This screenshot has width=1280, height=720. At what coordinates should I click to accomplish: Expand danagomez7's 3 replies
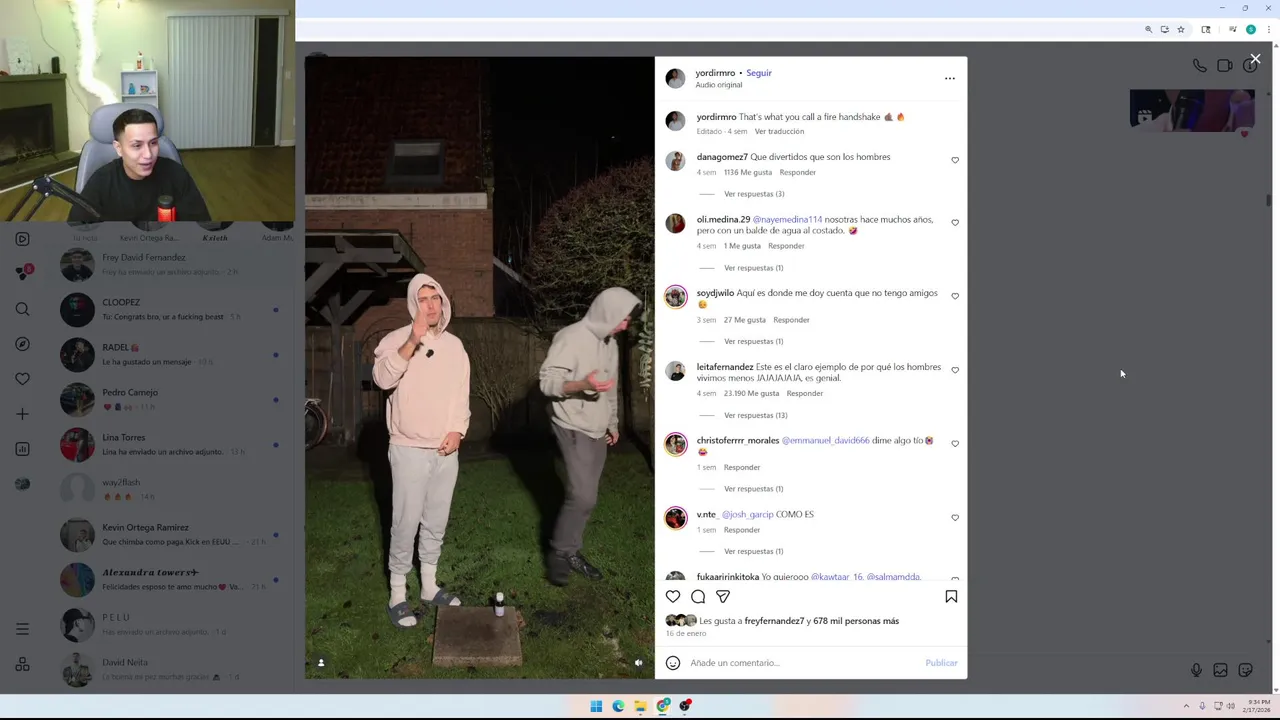point(754,194)
